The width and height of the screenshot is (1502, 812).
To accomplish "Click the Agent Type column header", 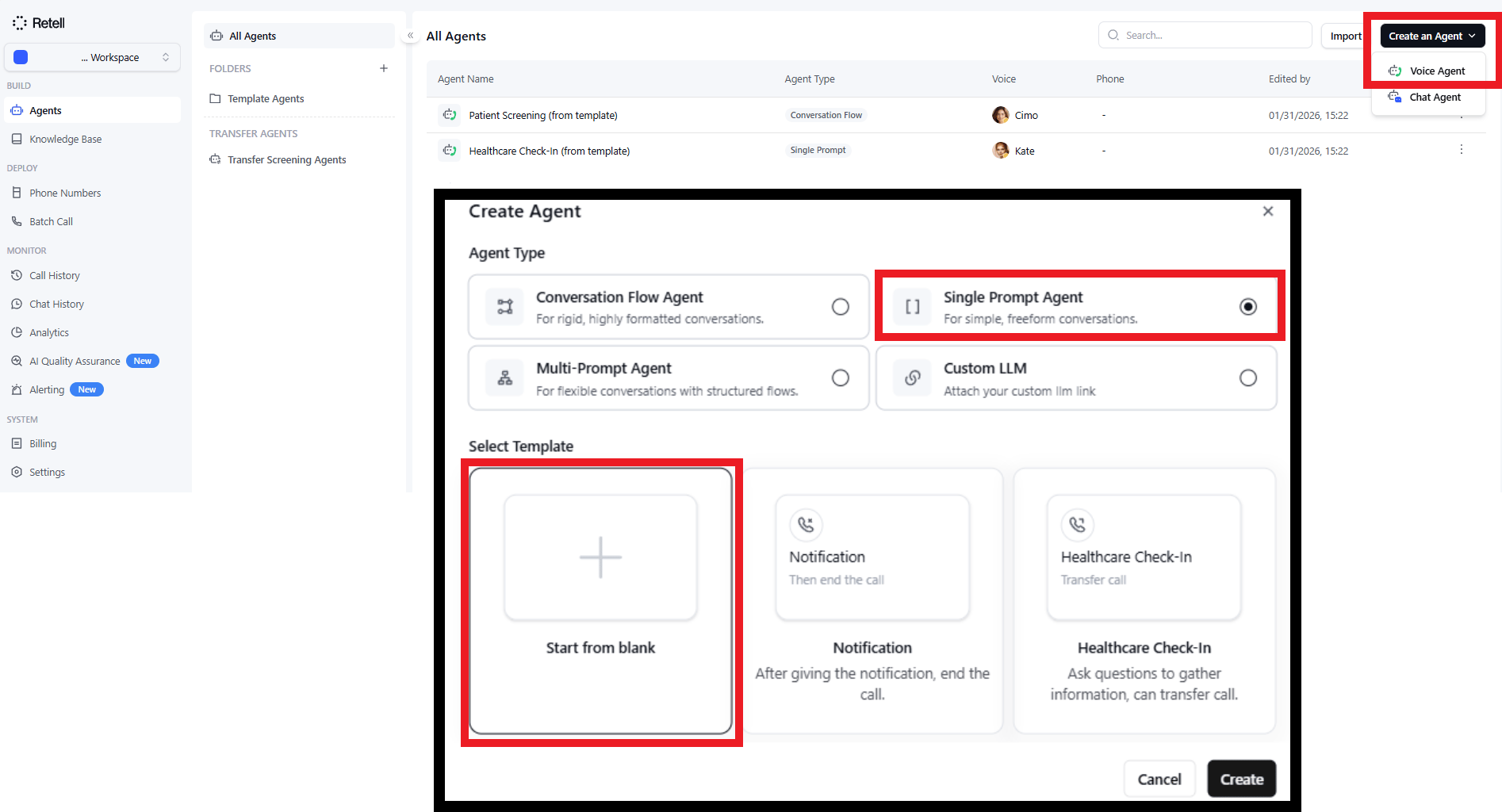I will [x=810, y=79].
